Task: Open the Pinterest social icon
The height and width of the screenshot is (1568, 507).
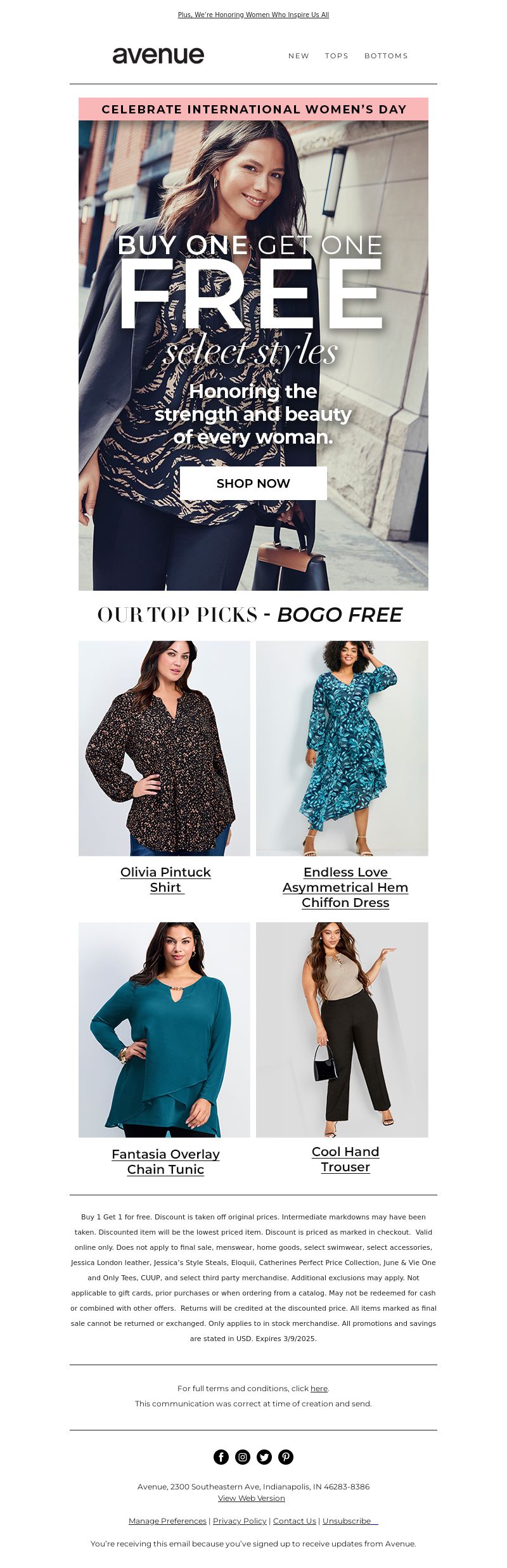Action: pyautogui.click(x=286, y=1457)
